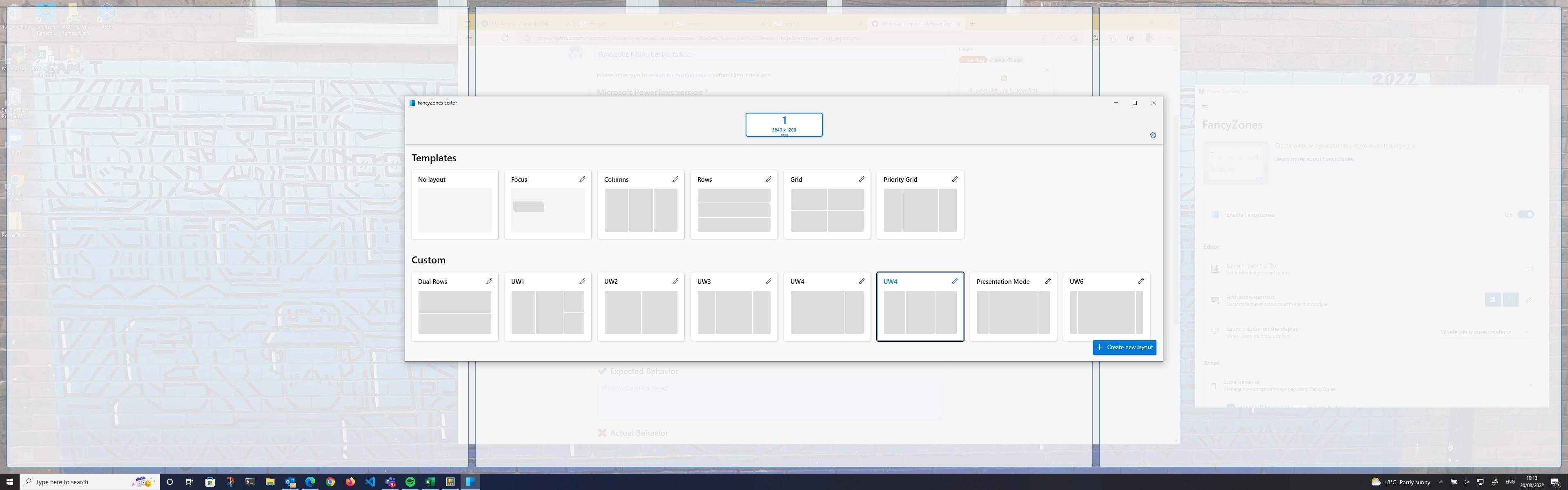Select monitor 1 at the top
1568x490 pixels.
[784, 124]
